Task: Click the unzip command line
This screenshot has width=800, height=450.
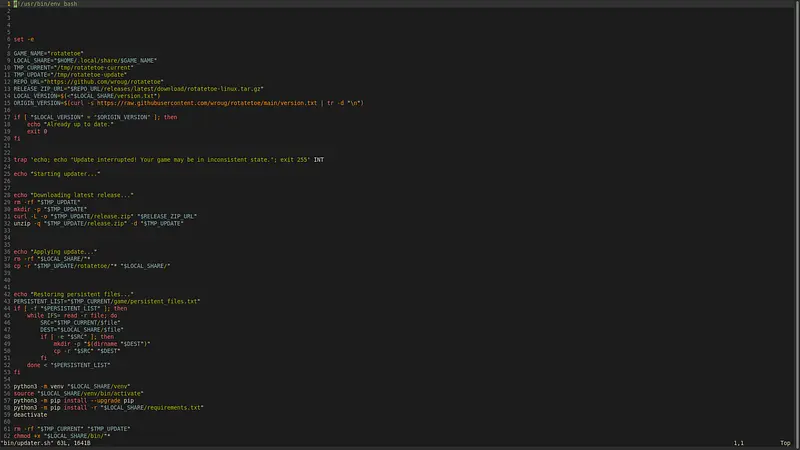Action: pos(98,222)
